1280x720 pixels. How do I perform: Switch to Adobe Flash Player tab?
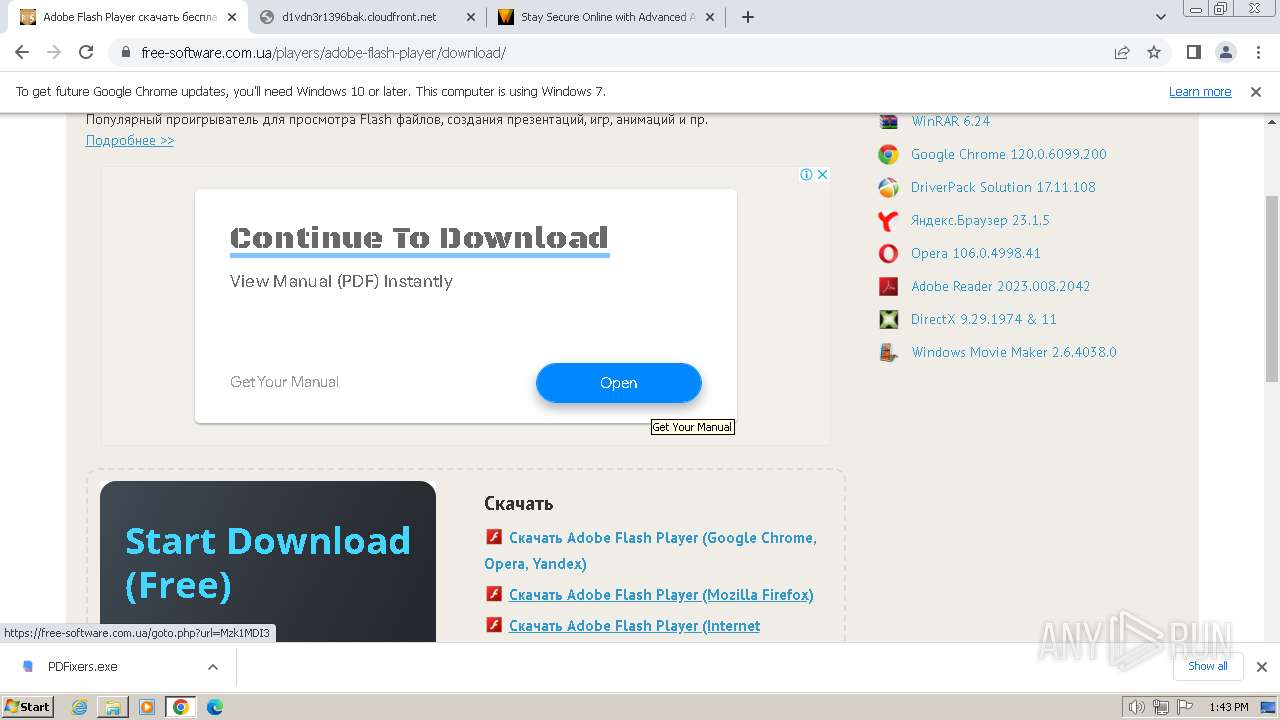[x=127, y=17]
